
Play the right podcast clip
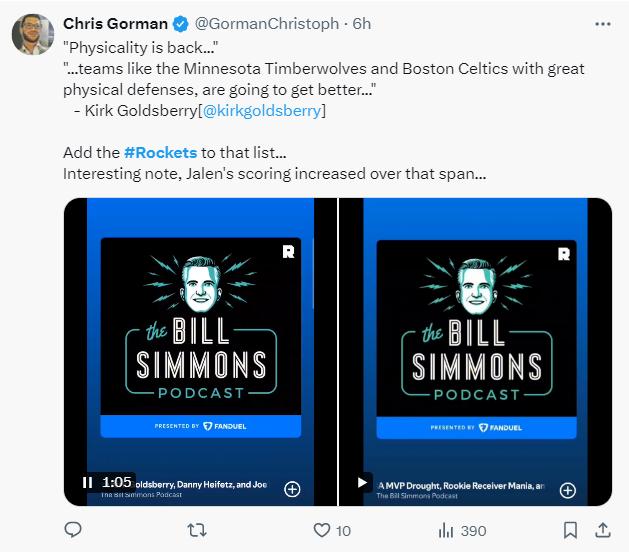coord(362,482)
